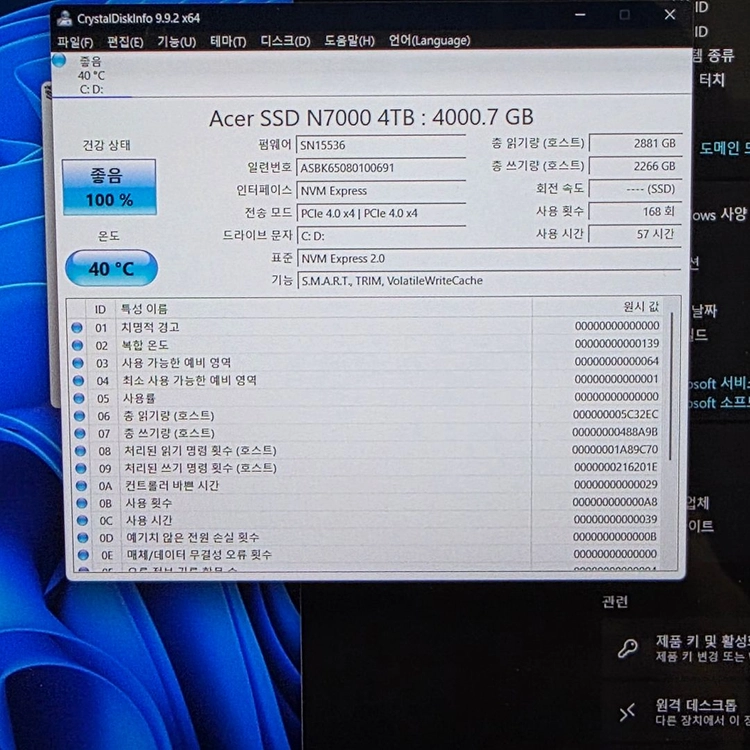
Task: Click status dot of row 0C 사용 시간
Action: click(82, 520)
